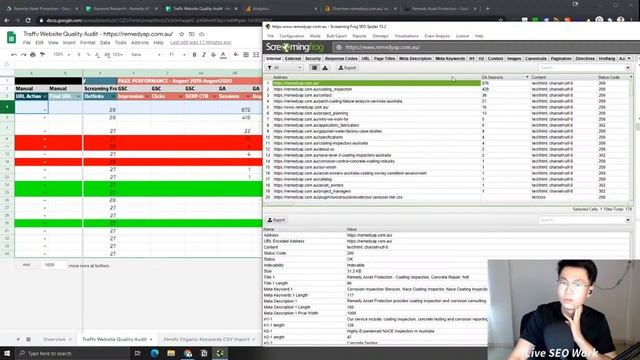Screen dimensions: 640x360
Task: Toggle bold formatting in Sheets toolbar
Action: [194, 55]
